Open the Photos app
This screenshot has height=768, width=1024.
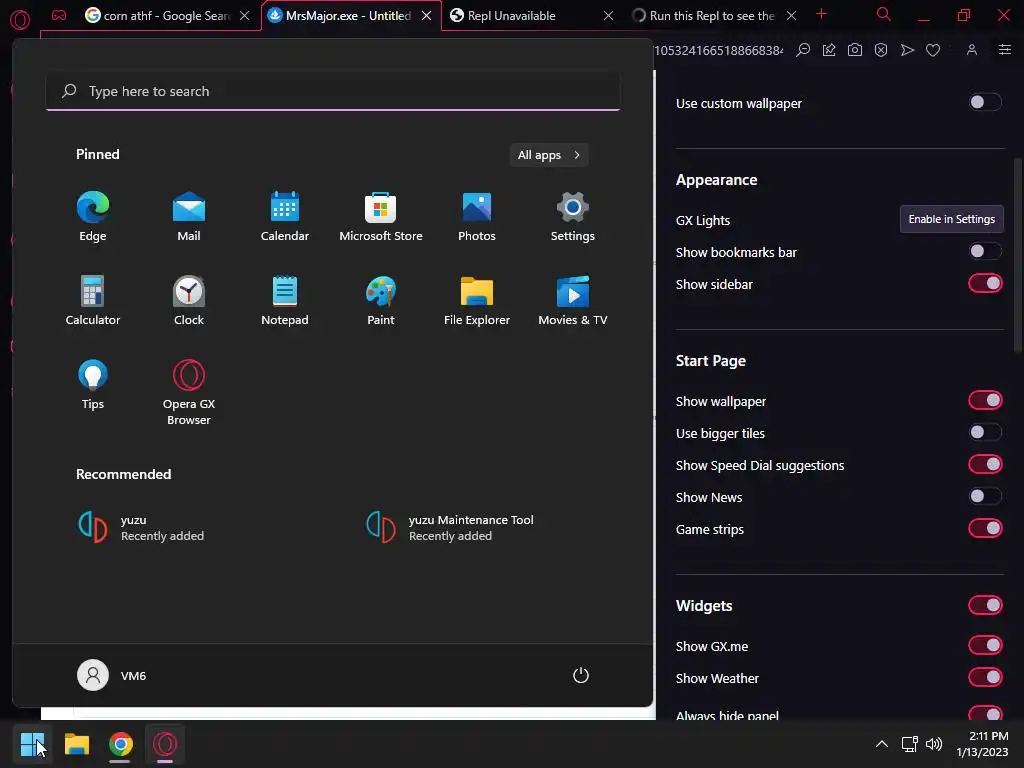[x=477, y=216]
